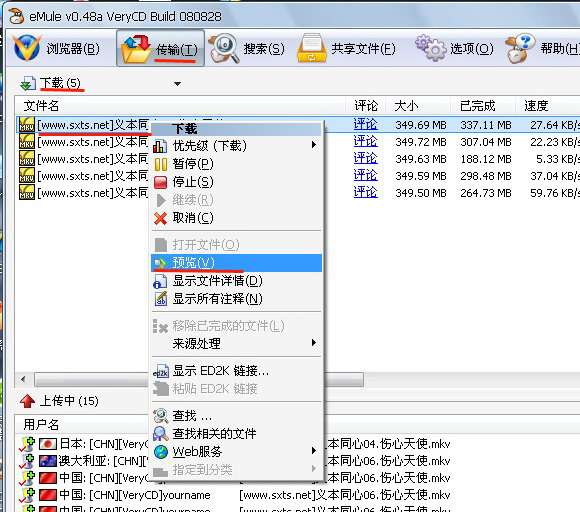Image resolution: width=580 pixels, height=512 pixels.
Task: Open the 帮助(H) help button
Action: point(542,48)
